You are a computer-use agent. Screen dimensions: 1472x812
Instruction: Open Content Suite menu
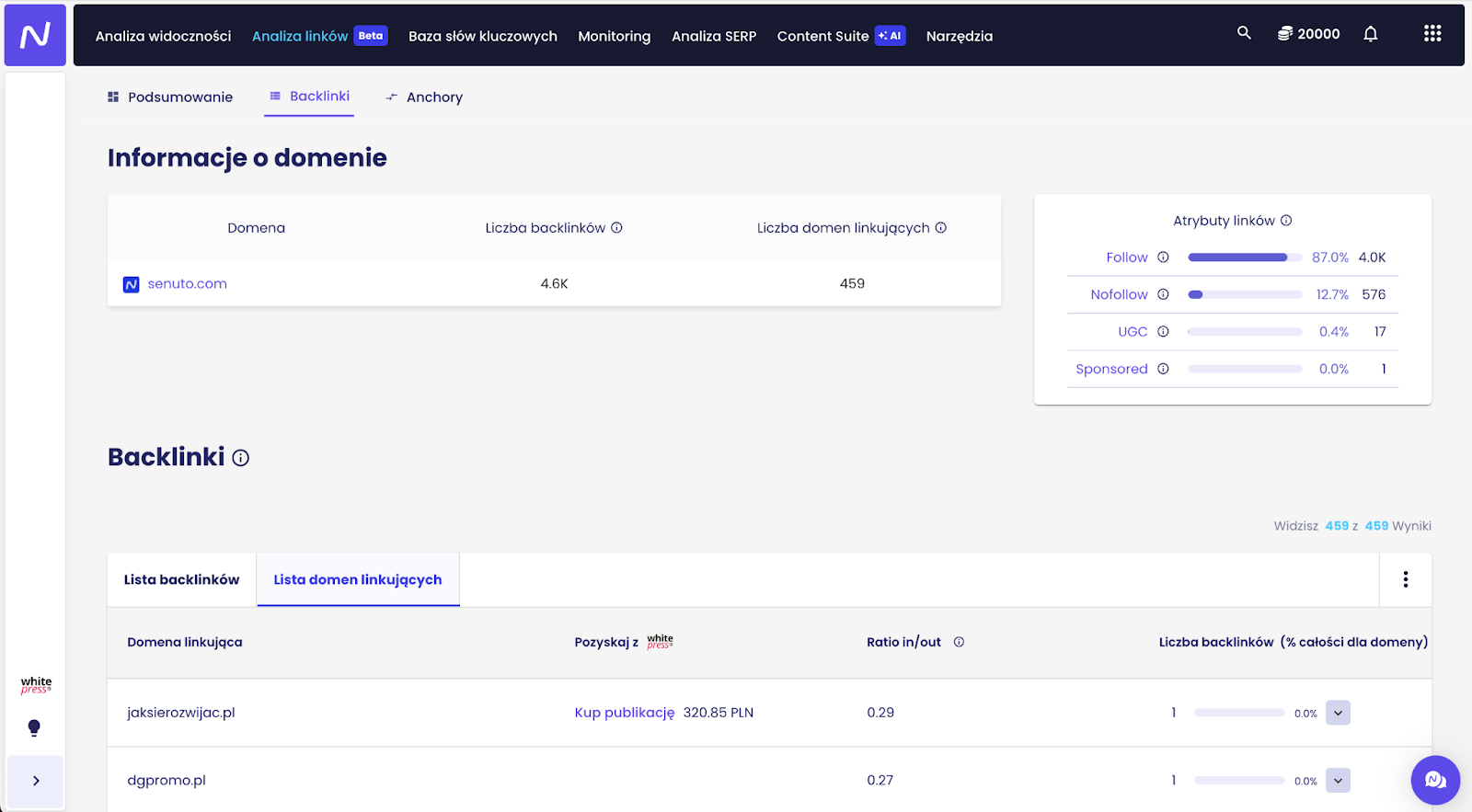pos(822,36)
